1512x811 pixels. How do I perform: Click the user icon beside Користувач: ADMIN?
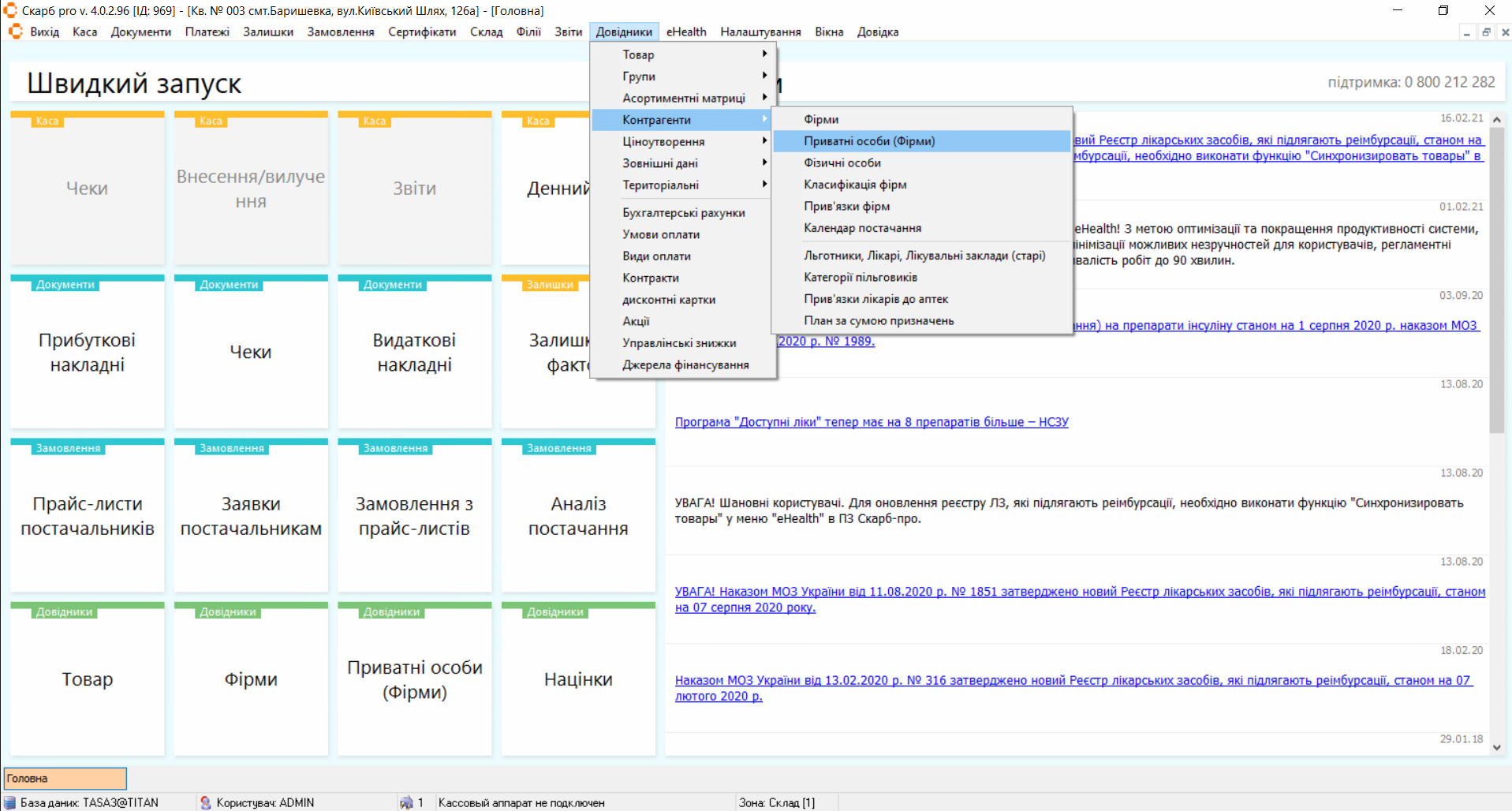point(206,802)
